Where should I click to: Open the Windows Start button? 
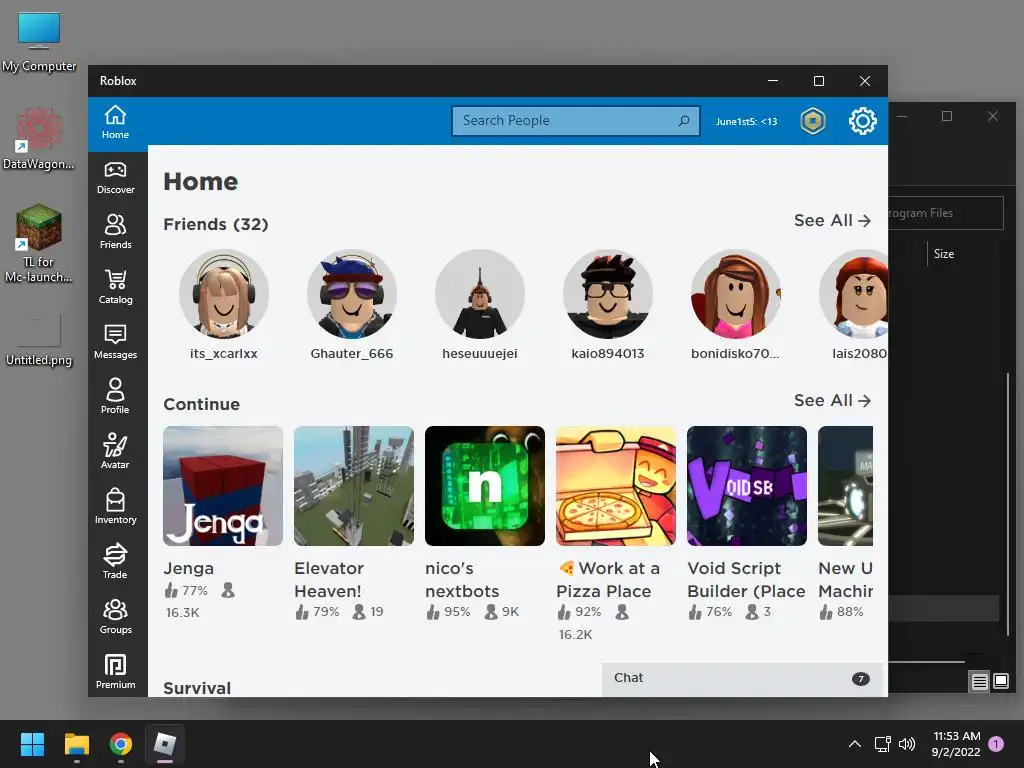pos(32,744)
